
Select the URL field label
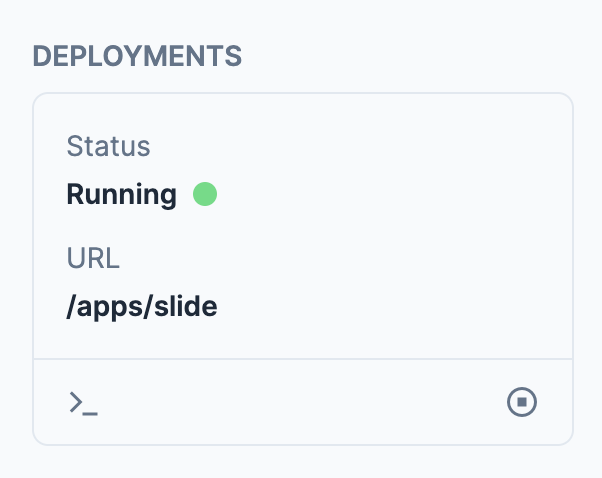[93, 259]
